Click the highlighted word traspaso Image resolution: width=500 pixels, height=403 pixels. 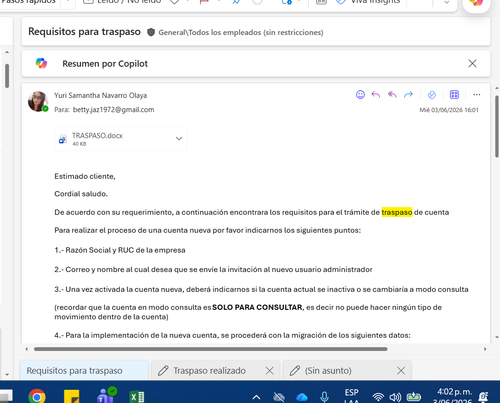397,212
